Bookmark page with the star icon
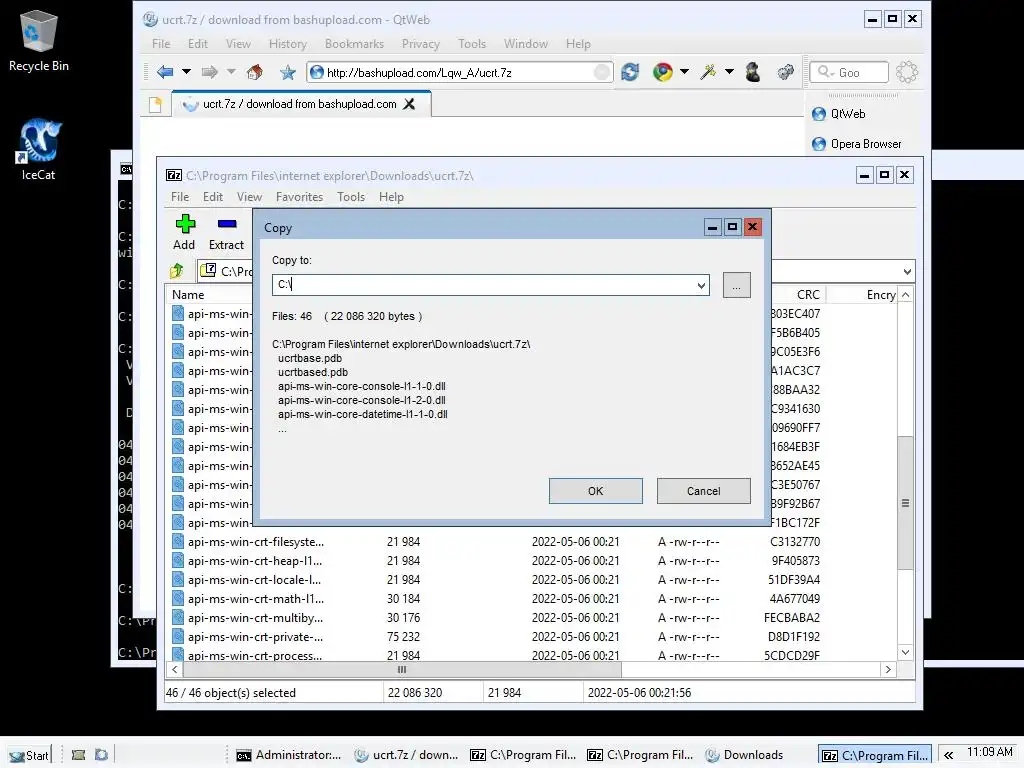The image size is (1024, 768). tap(287, 72)
